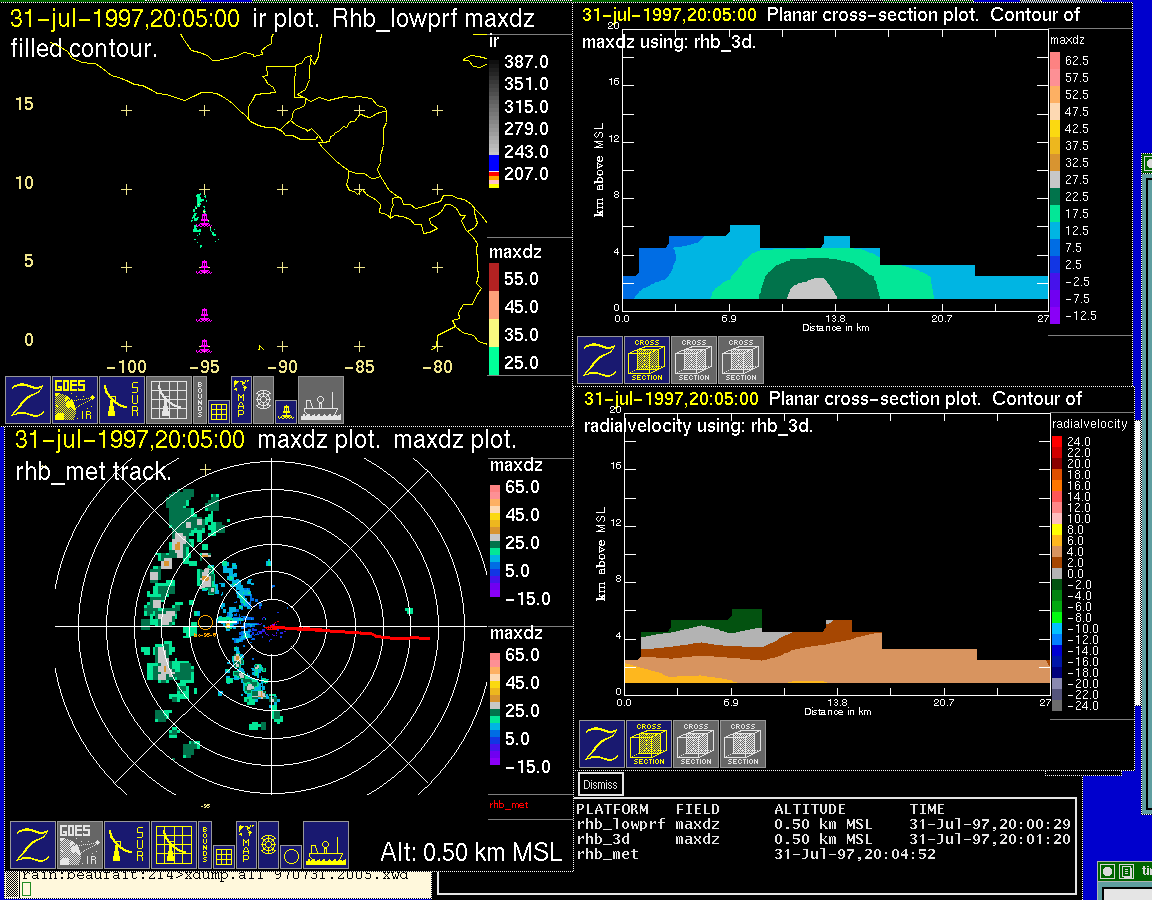Click the buoy icon in the ir plot toolbar
The height and width of the screenshot is (900, 1152).
point(285,408)
